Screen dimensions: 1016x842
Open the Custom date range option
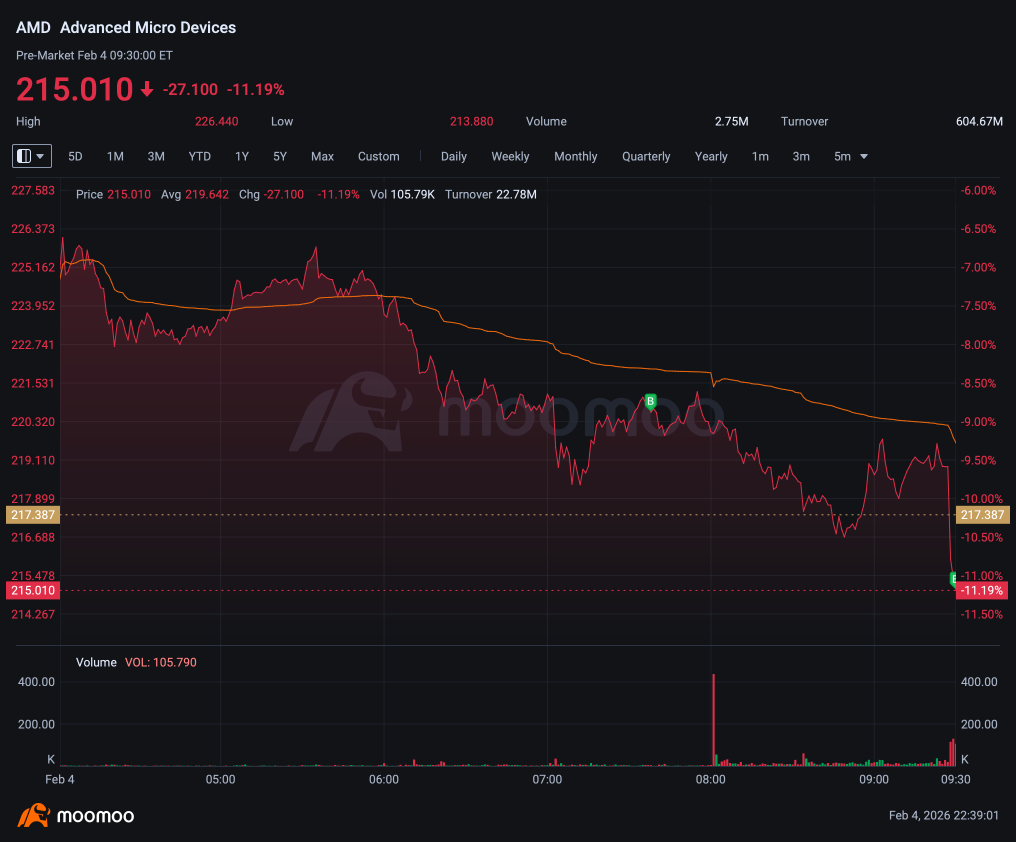tap(378, 157)
